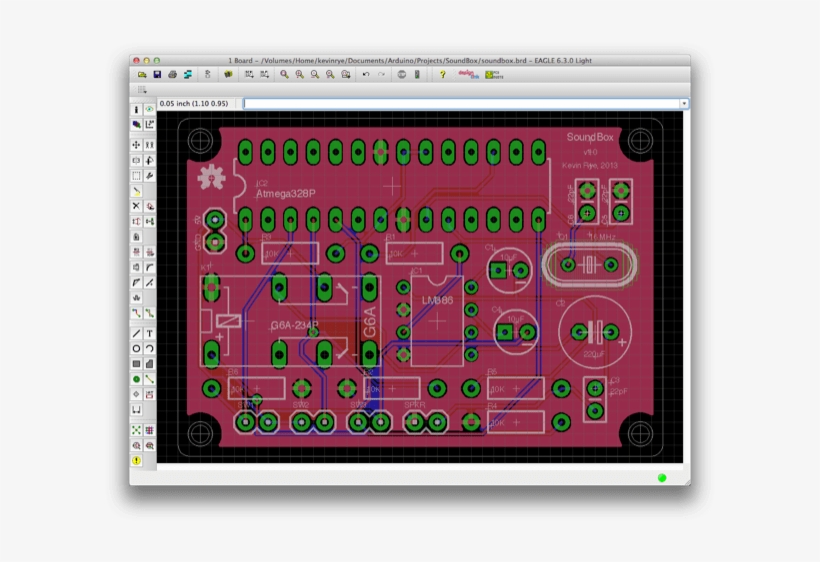
Task: Select the Move tool
Action: pyautogui.click(x=136, y=145)
